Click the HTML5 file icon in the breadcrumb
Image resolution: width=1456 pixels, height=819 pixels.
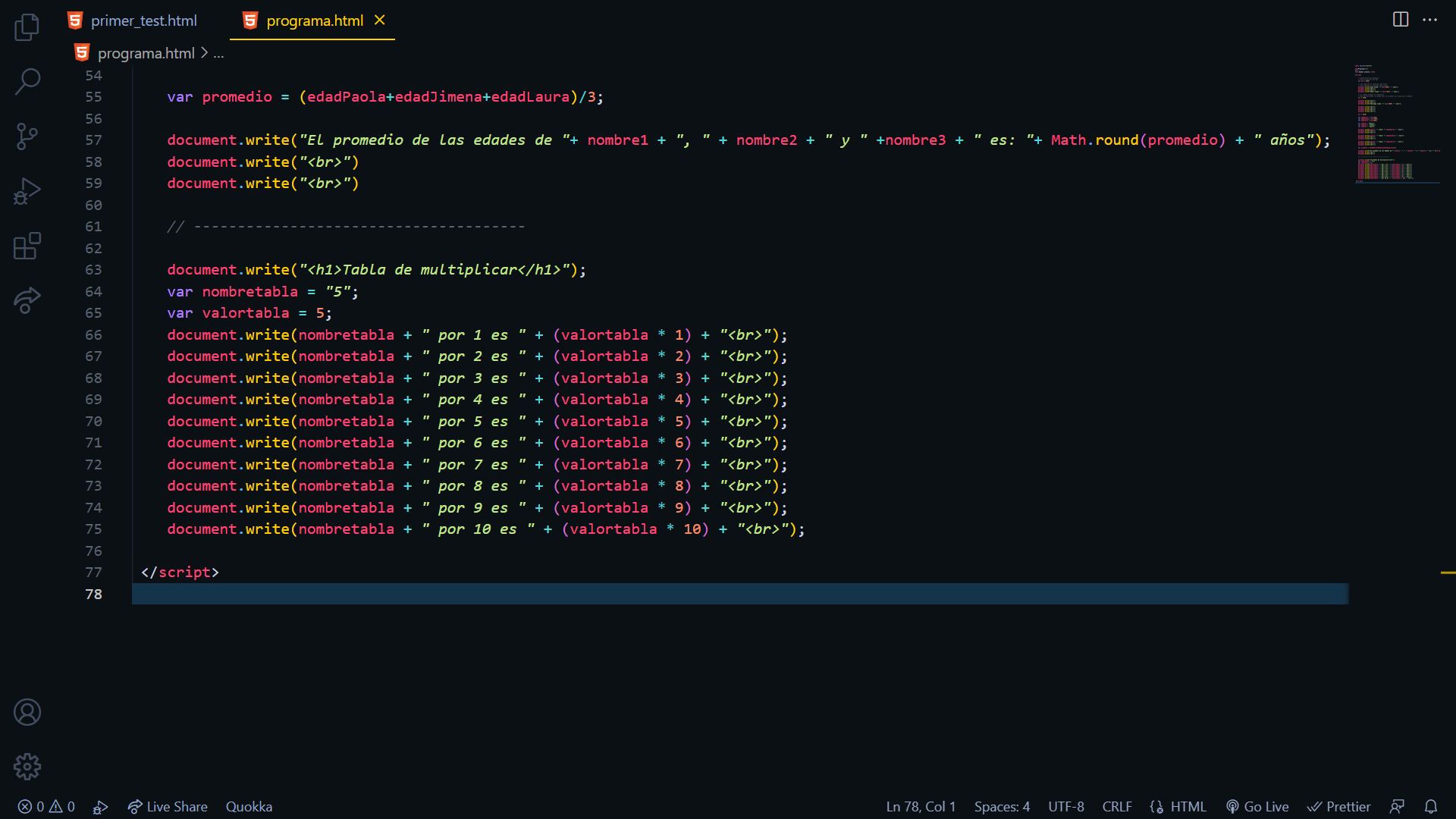coord(82,53)
